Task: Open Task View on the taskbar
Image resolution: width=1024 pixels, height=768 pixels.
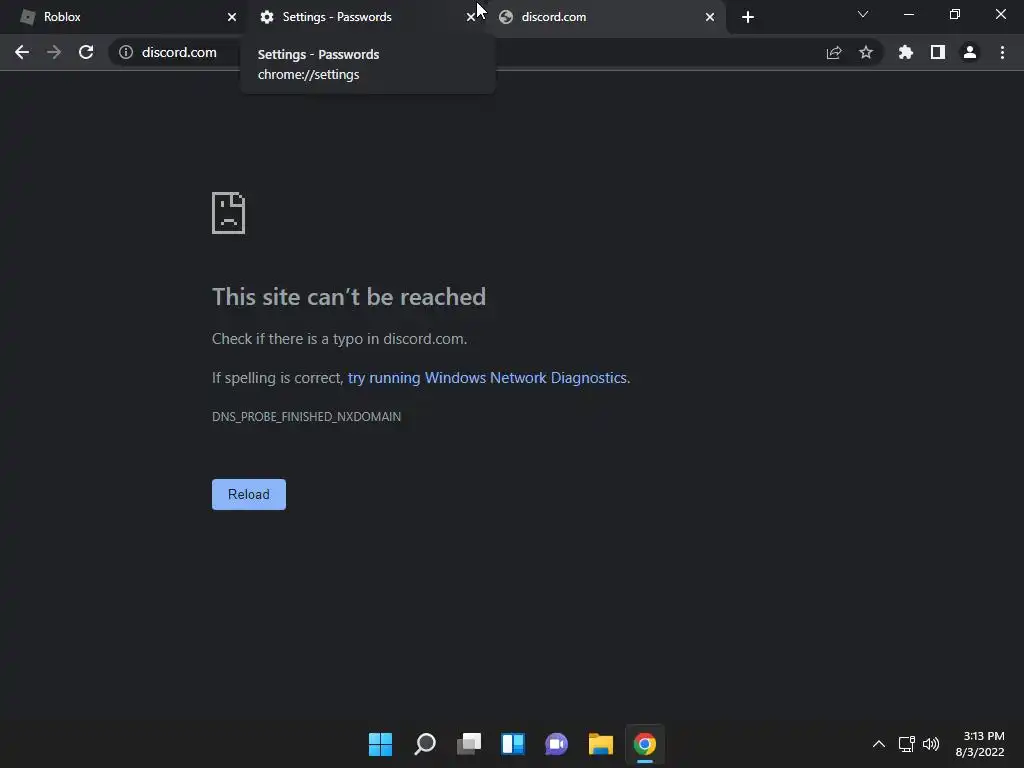Action: (469, 744)
